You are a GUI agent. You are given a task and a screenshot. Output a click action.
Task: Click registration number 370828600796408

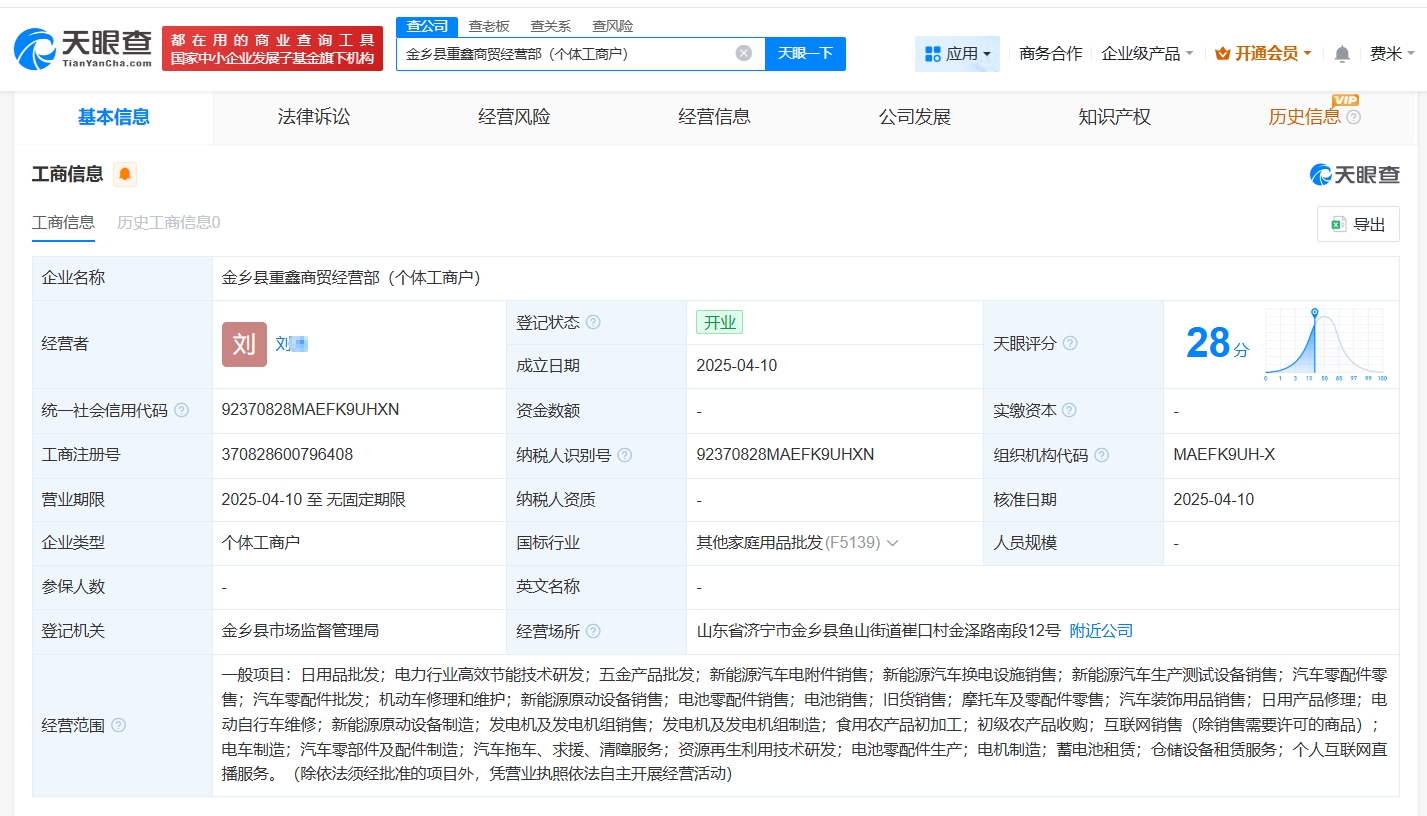287,455
